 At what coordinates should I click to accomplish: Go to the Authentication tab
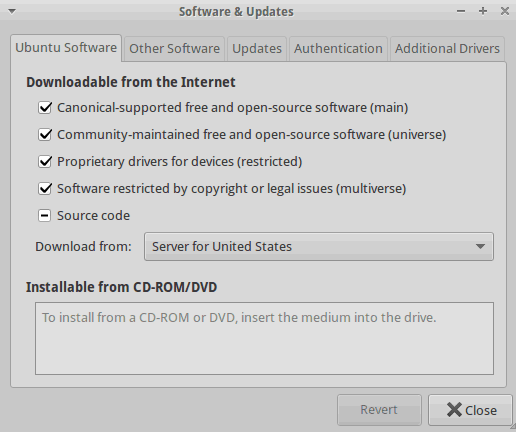[x=338, y=49]
